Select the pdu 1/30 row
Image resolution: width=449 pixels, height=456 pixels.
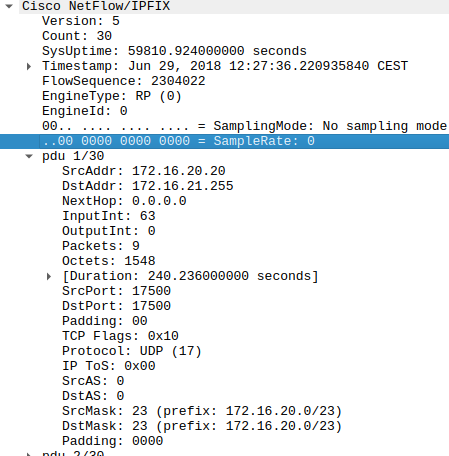73,156
